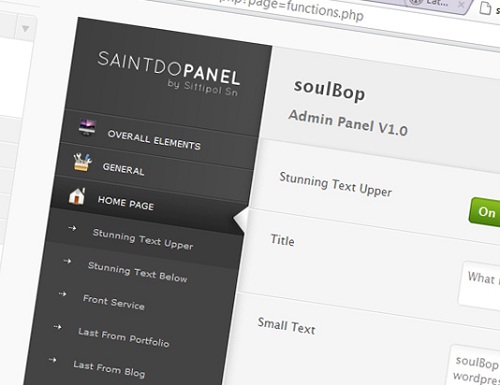The width and height of the screenshot is (500, 385).
Task: Click into the Small Text field
Action: tap(473, 365)
